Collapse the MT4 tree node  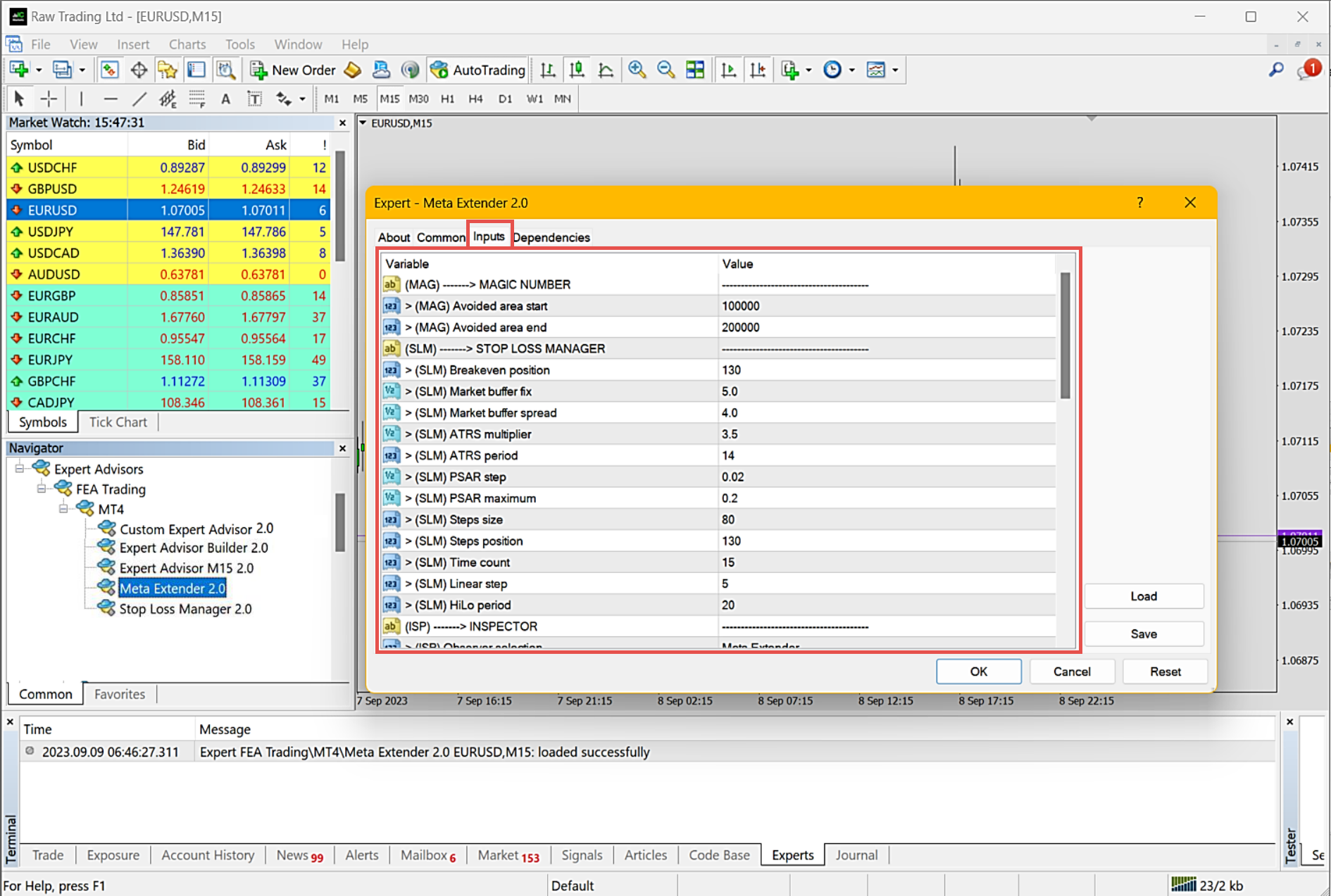click(x=63, y=509)
